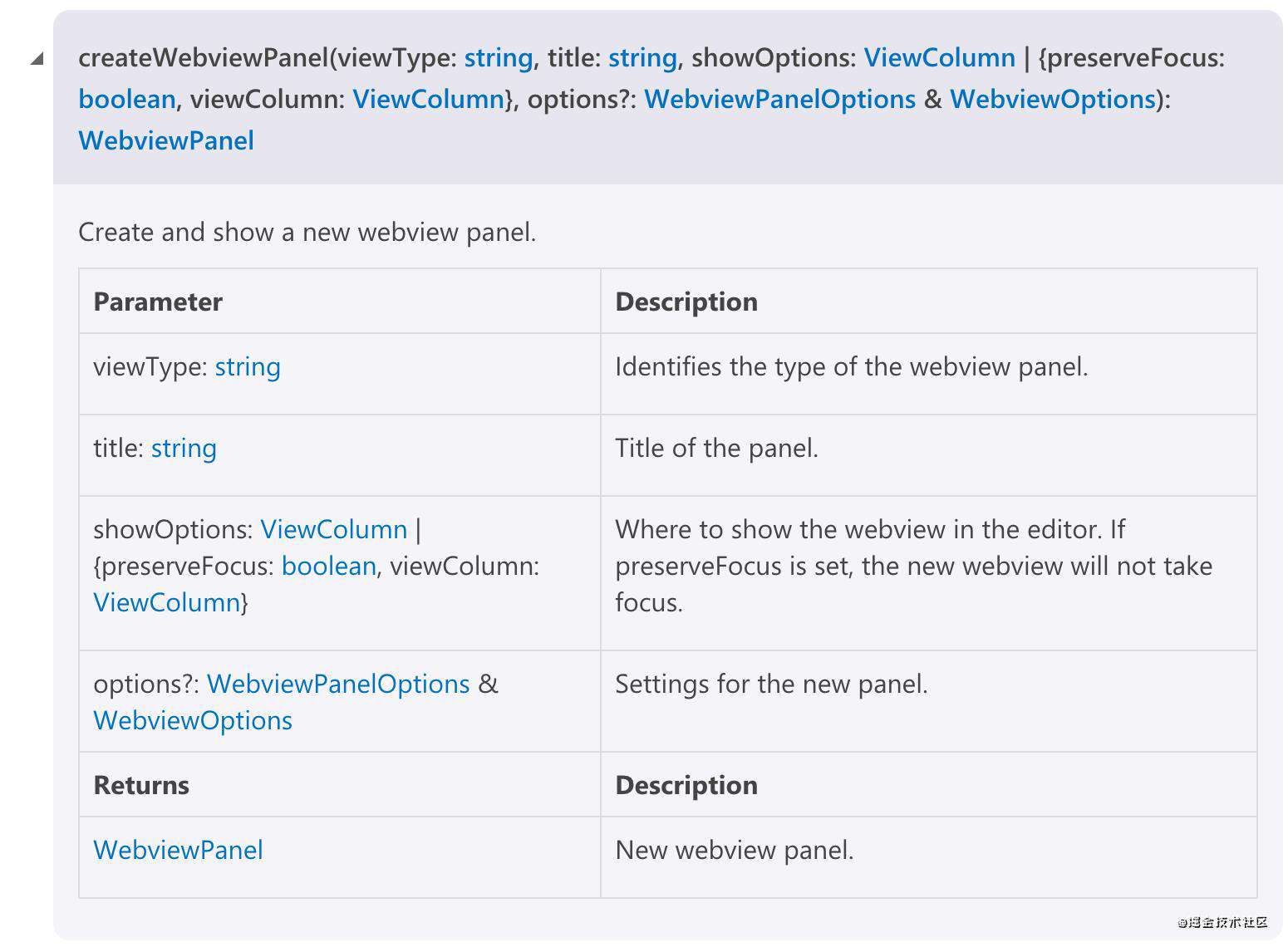This screenshot has width=1288, height=947.
Task: Open the boolean link in the signature header
Action: 127,99
